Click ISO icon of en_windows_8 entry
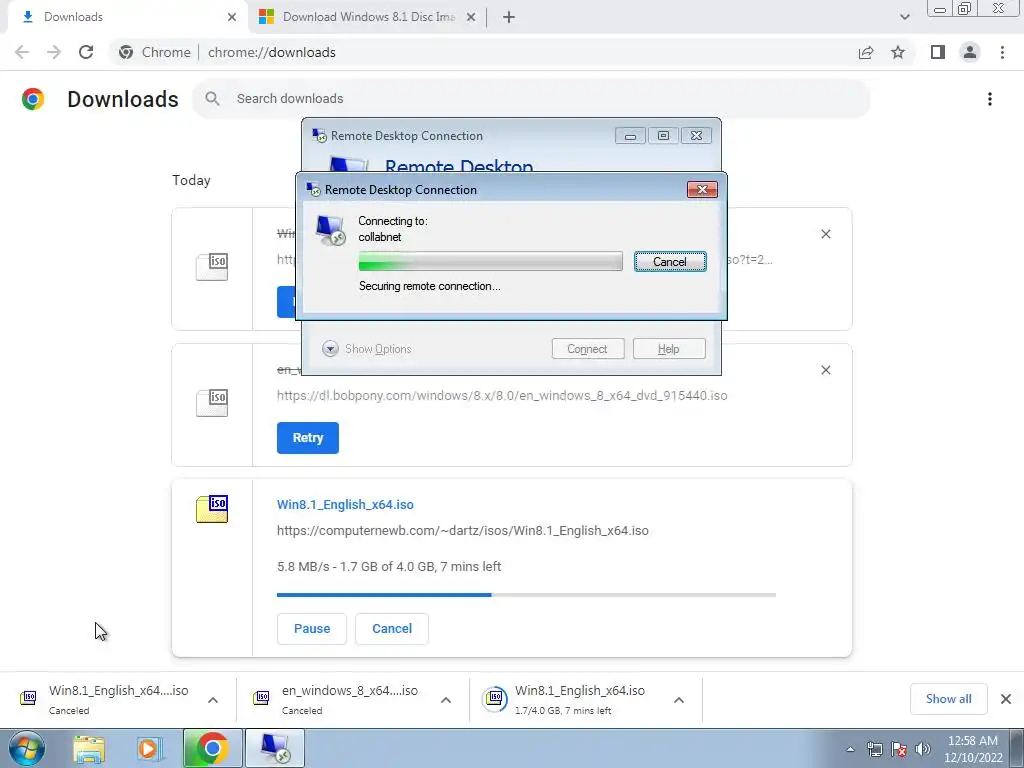This screenshot has height=768, width=1024. click(212, 402)
